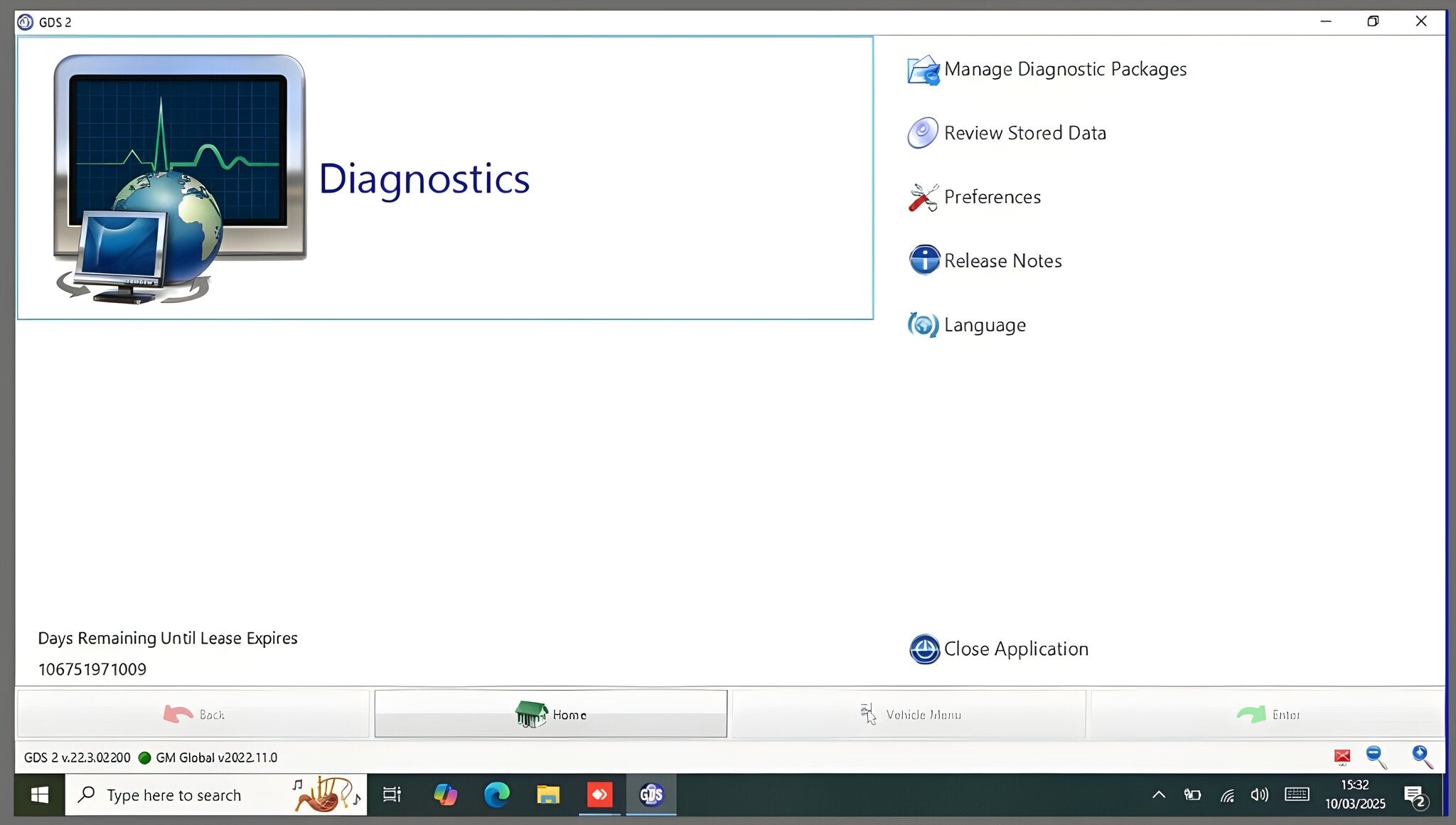
Task: Click the zoom-in magnifier in the status bar
Action: 1420,757
